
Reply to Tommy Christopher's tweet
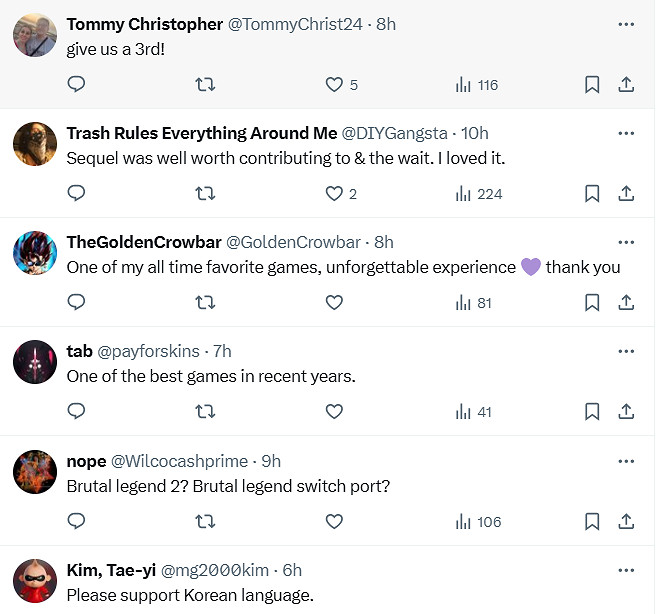pyautogui.click(x=76, y=85)
